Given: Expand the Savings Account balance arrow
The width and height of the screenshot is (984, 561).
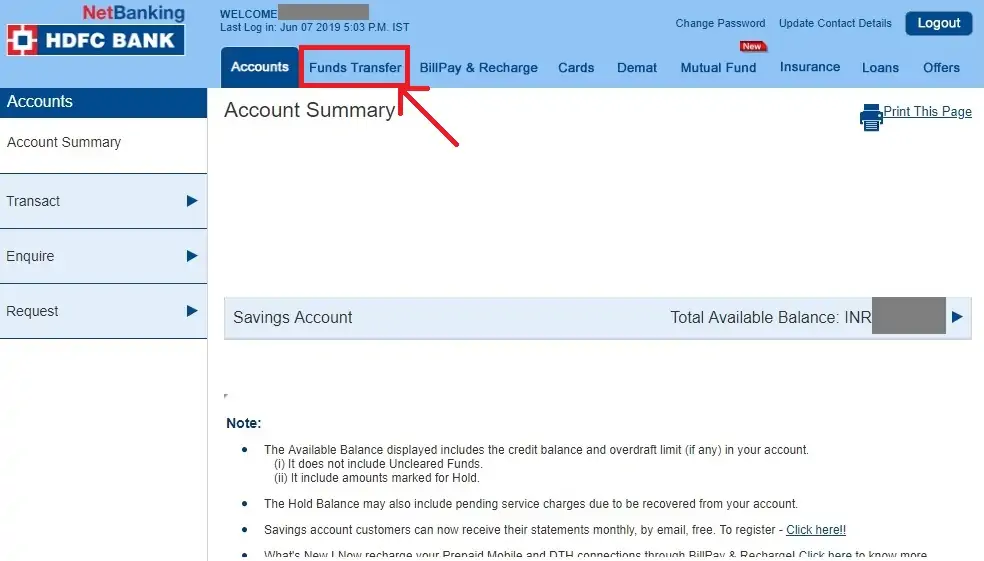Looking at the screenshot, I should click(957, 317).
